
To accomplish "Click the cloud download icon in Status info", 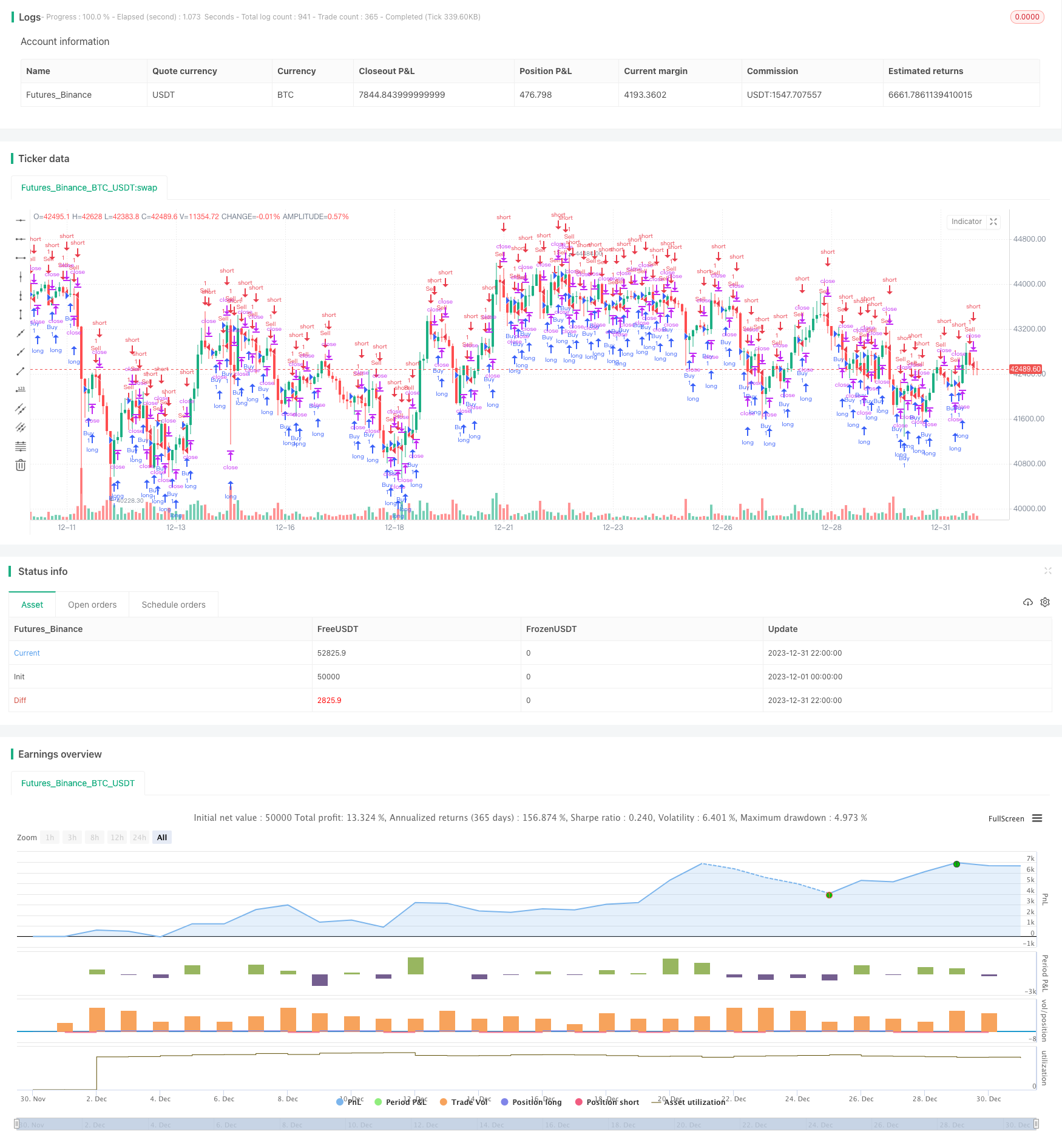I will (1028, 602).
